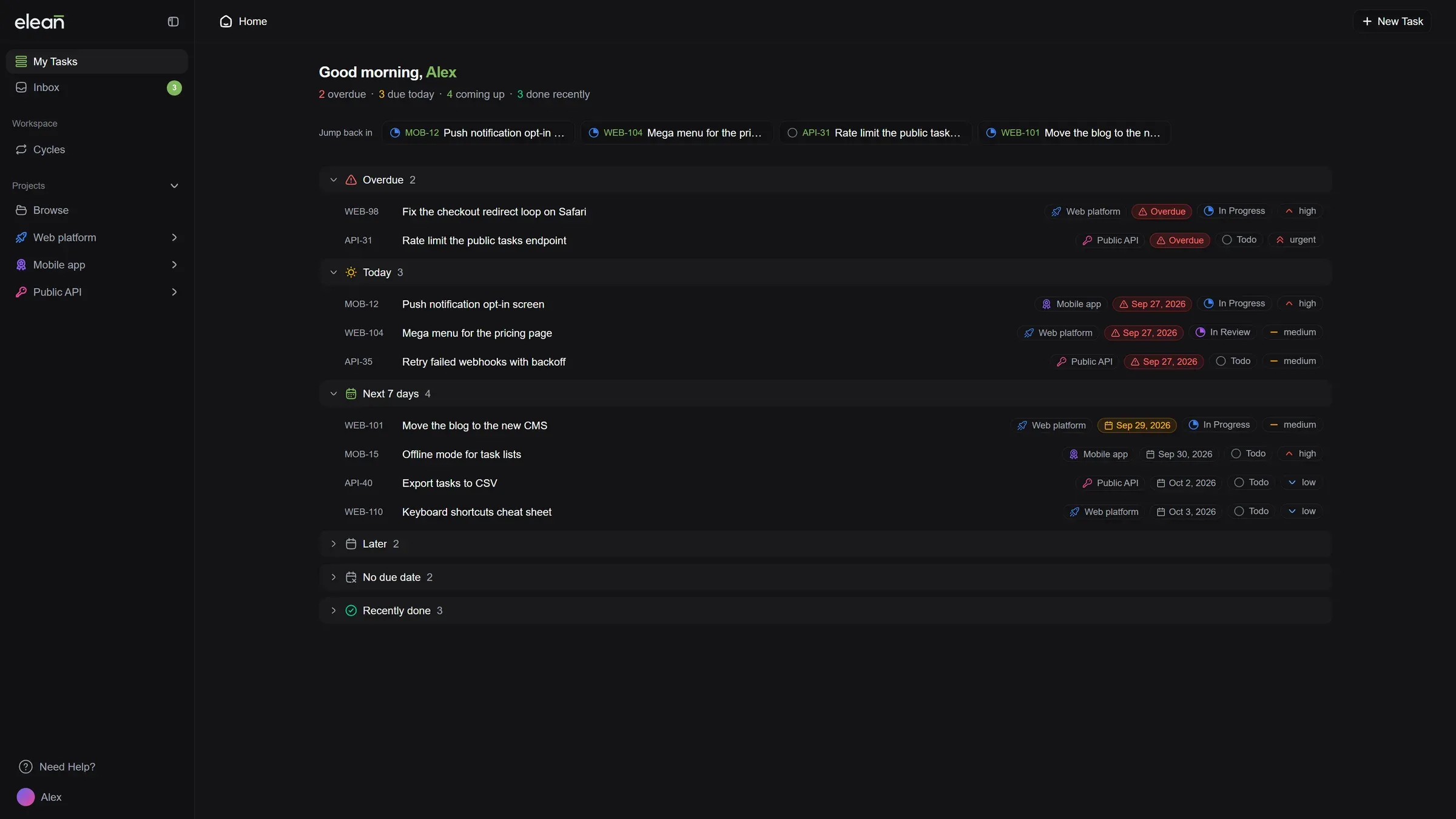The image size is (1456, 819).
Task: Toggle the sidebar collapse icon
Action: (x=173, y=22)
